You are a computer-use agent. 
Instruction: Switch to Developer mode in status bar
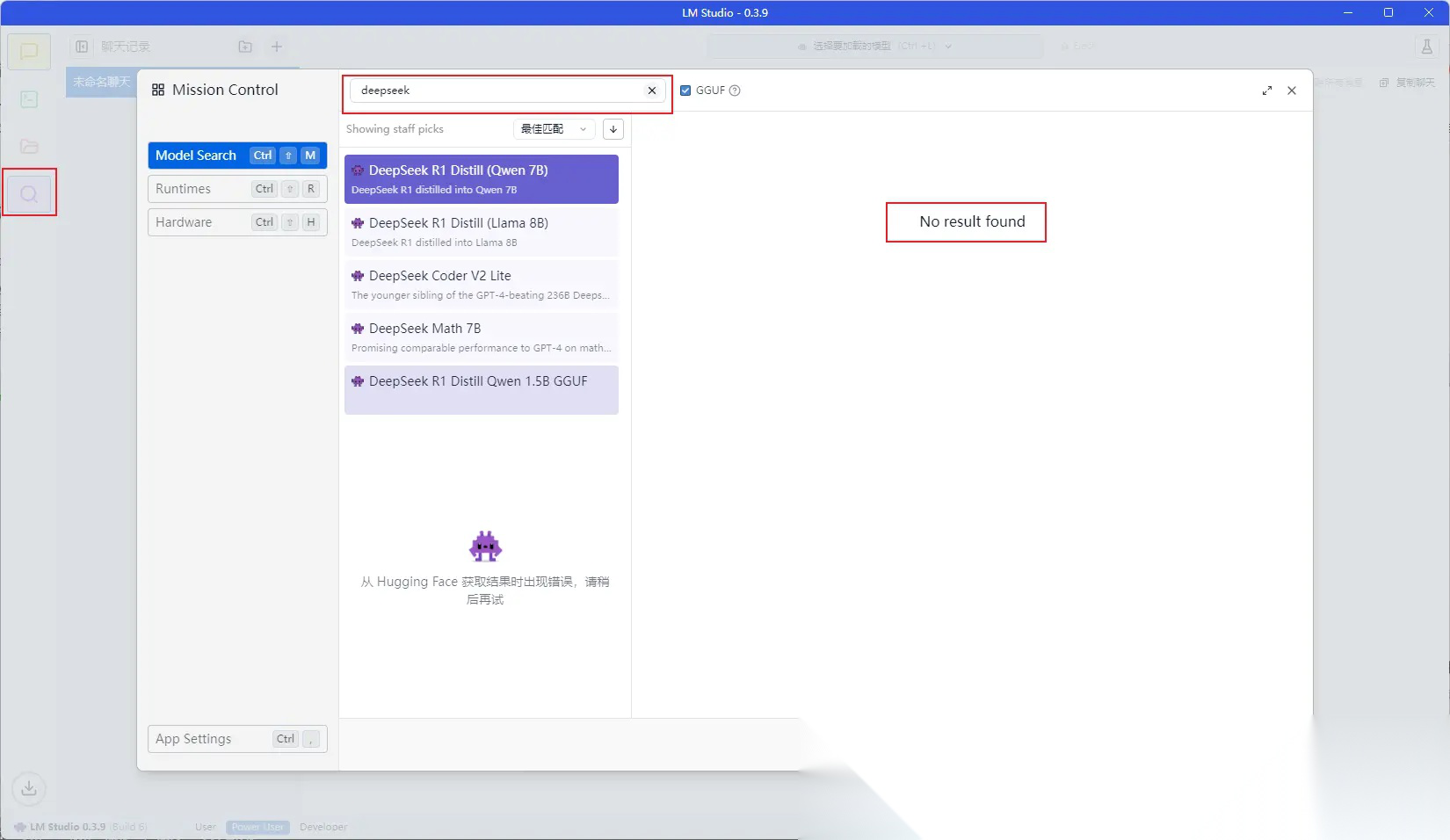coord(323,827)
